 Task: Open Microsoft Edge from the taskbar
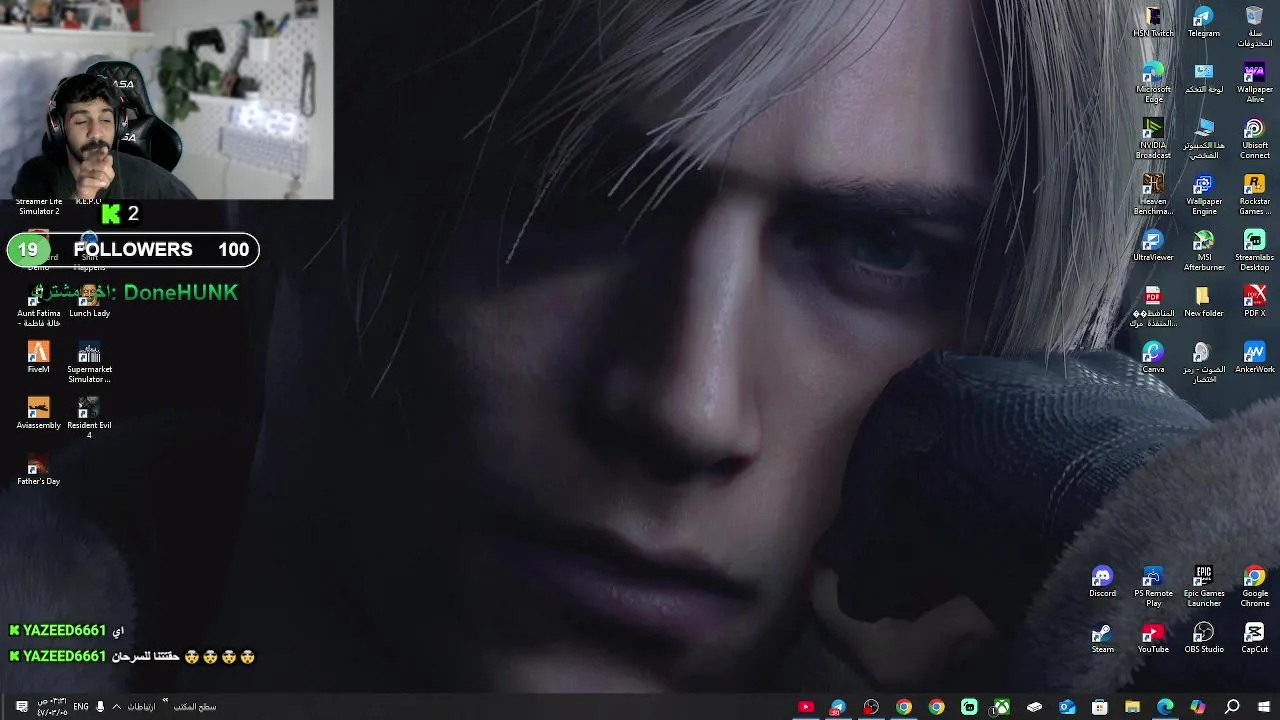pos(1165,707)
